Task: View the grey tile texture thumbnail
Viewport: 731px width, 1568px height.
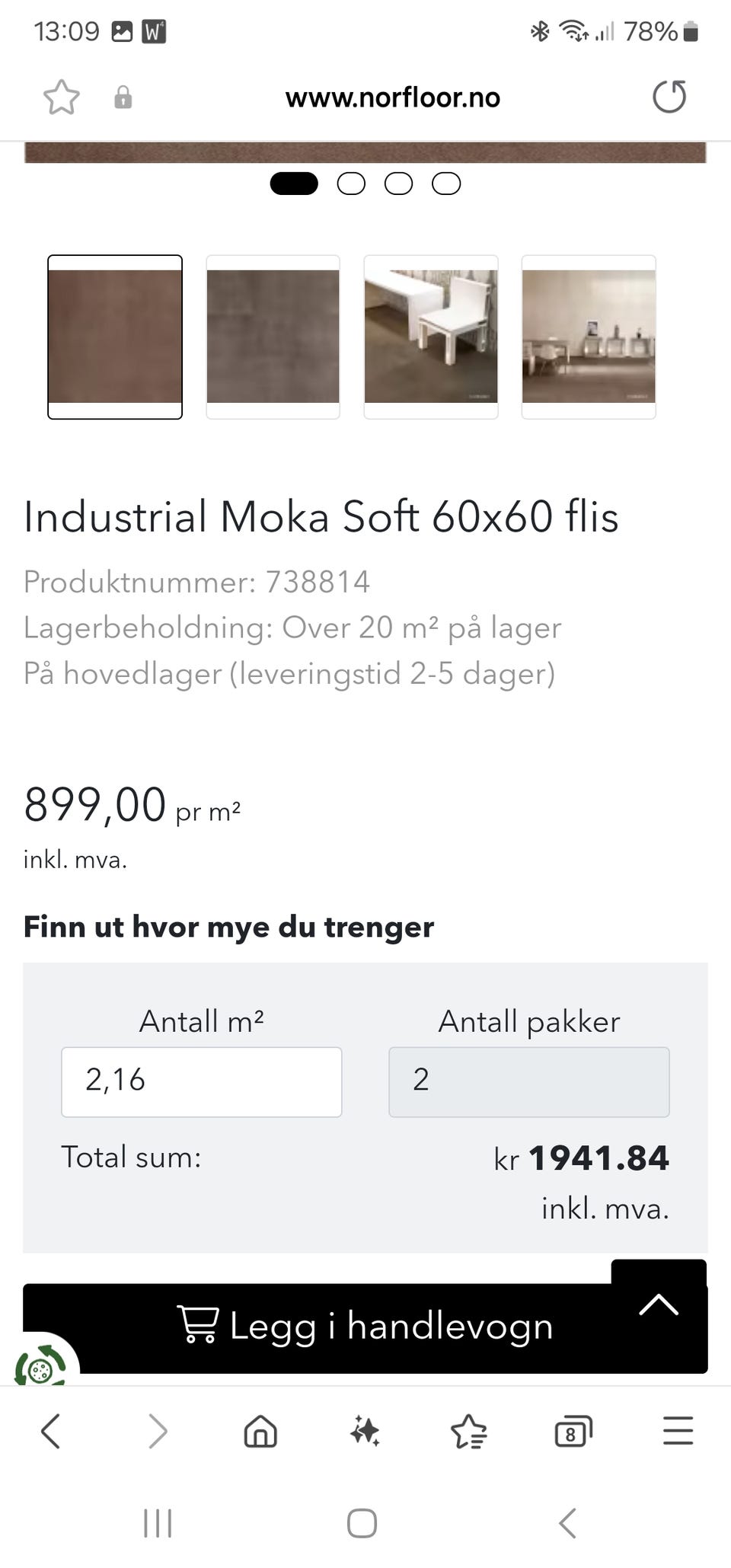Action: click(x=273, y=337)
